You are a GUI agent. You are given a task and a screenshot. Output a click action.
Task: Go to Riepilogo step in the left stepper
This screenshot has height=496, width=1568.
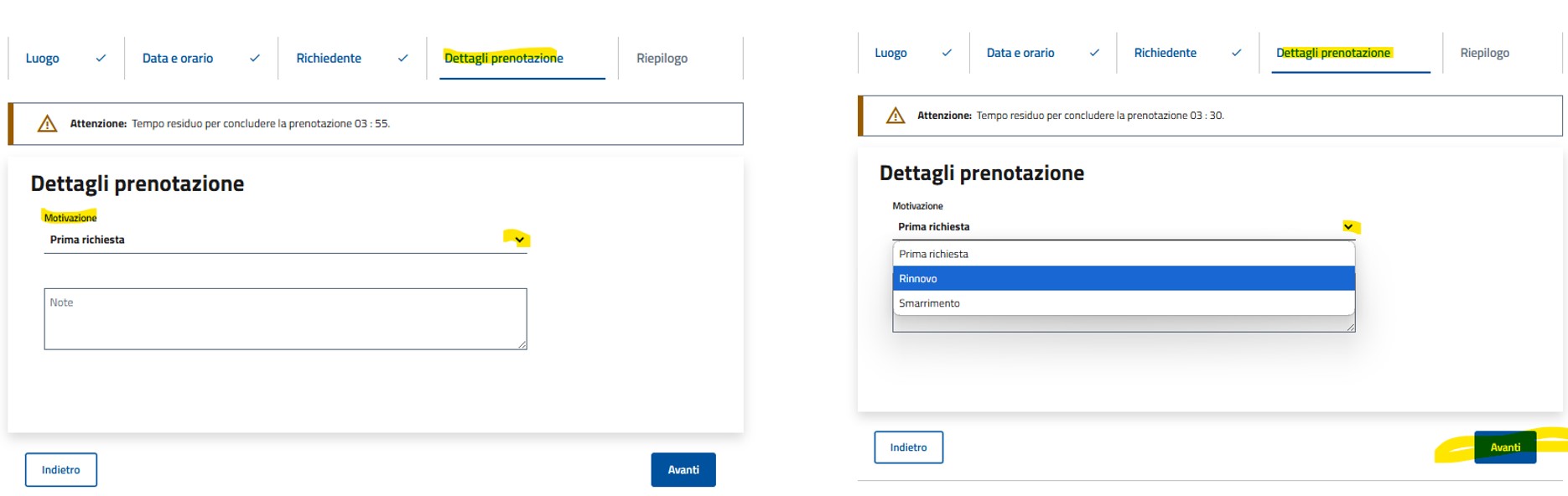coord(662,59)
